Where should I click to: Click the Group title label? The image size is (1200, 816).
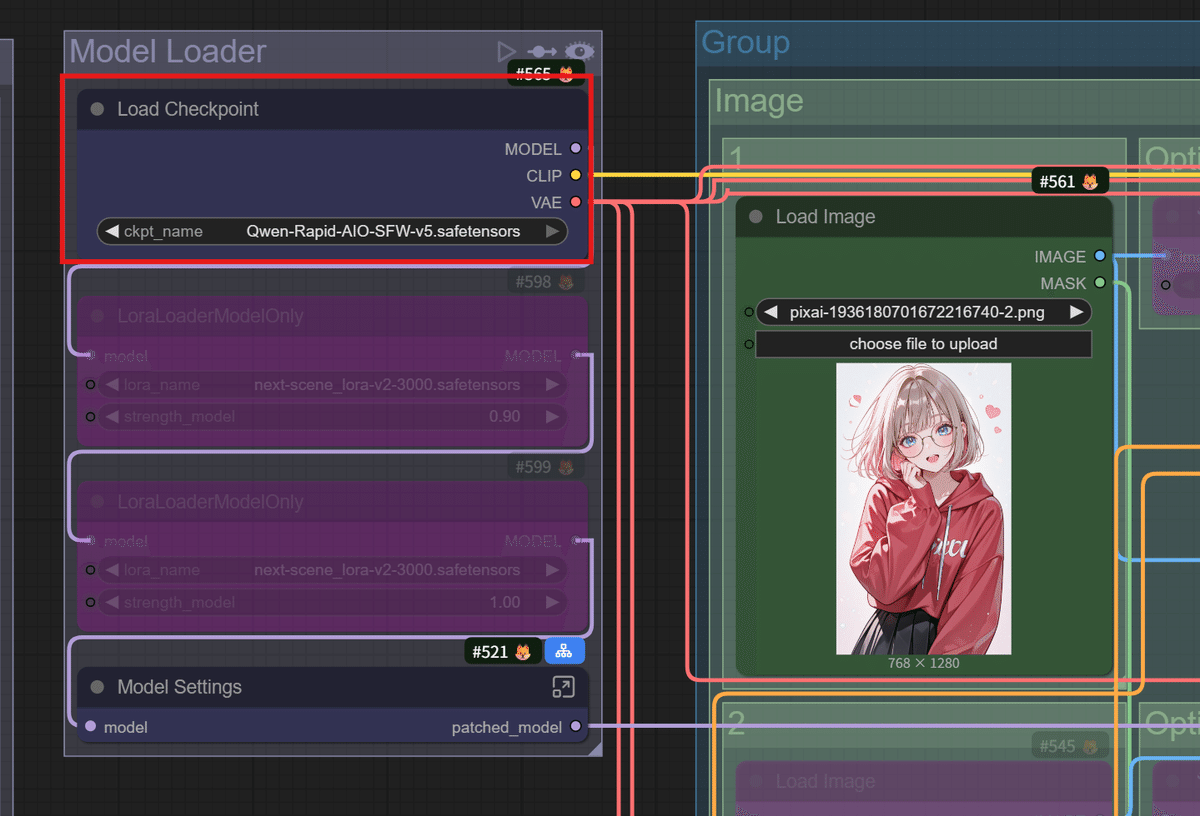745,43
